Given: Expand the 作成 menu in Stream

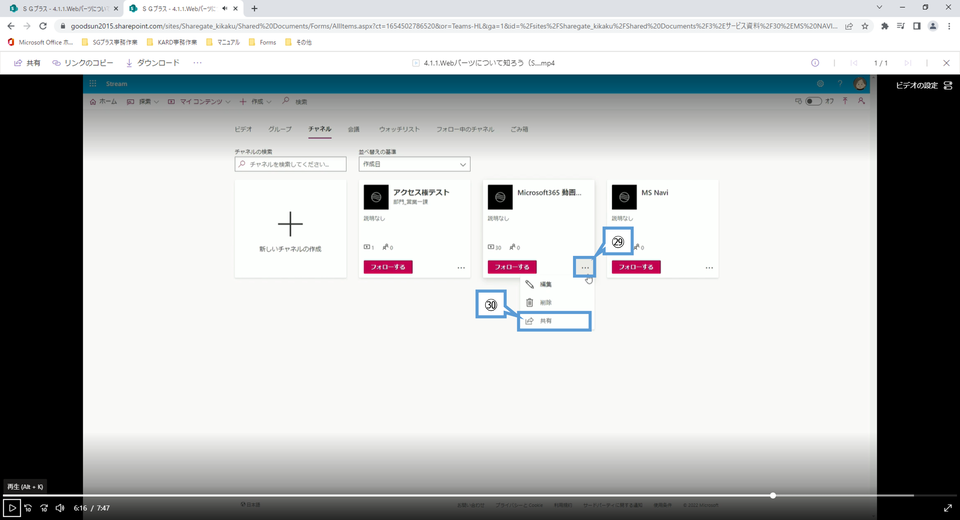Looking at the screenshot, I should (255, 102).
